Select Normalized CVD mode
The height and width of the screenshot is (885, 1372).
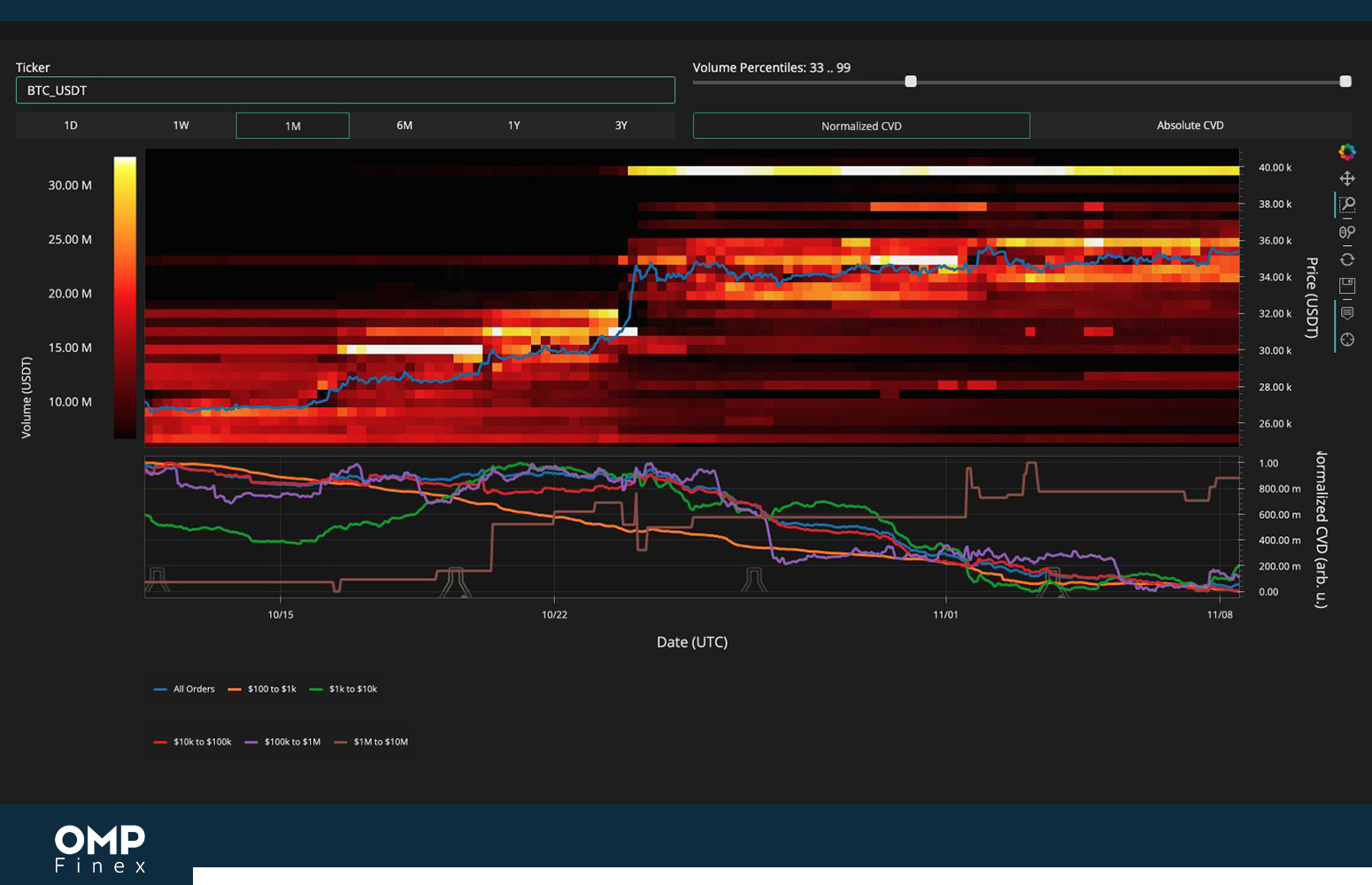[861, 126]
